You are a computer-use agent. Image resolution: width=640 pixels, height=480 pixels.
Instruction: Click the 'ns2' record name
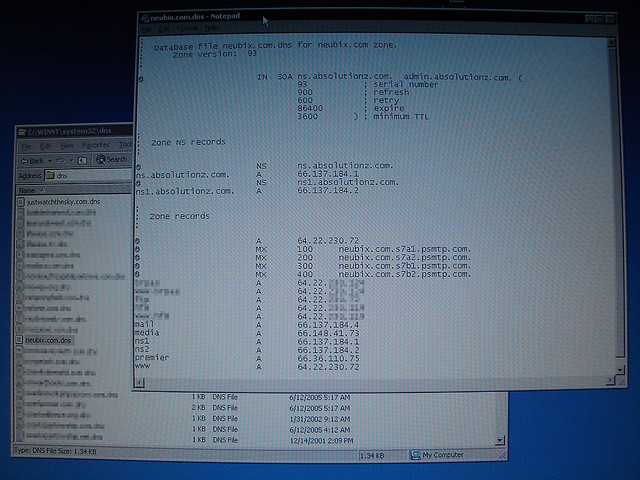tap(142, 349)
